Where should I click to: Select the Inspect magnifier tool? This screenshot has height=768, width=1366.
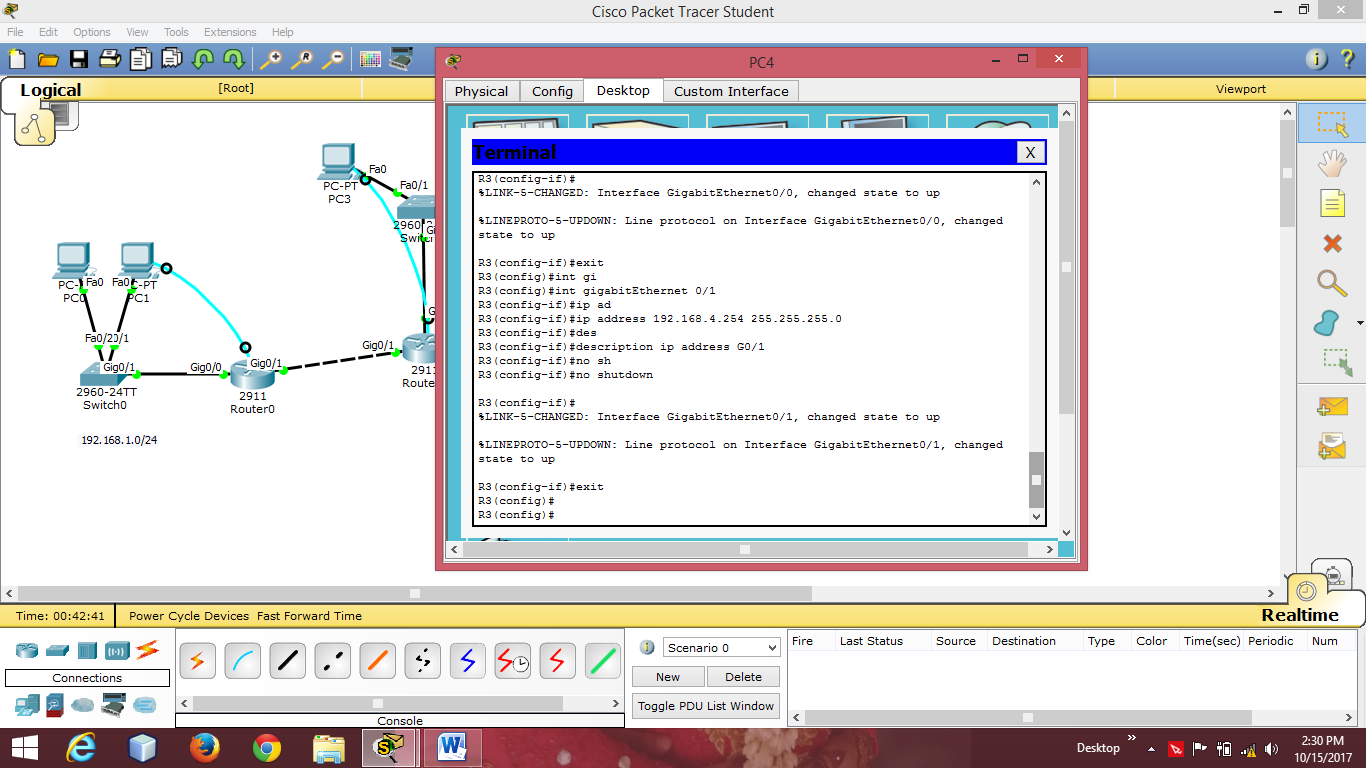[x=1332, y=283]
